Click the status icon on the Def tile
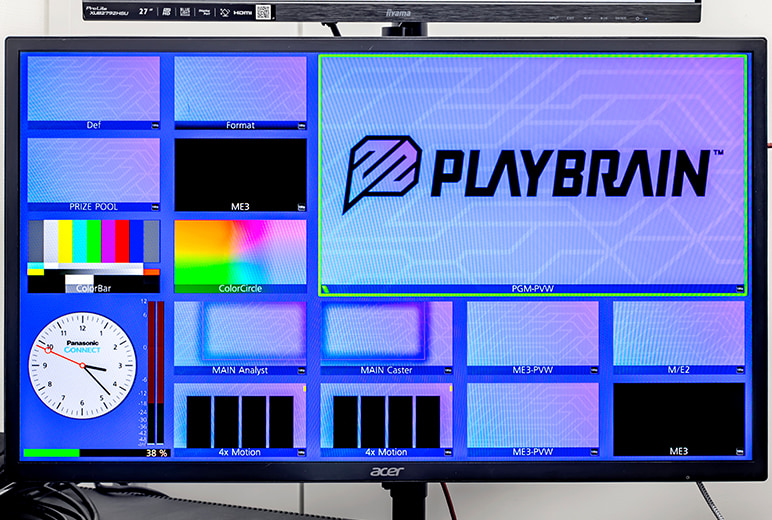The height and width of the screenshot is (520, 772). 154,126
